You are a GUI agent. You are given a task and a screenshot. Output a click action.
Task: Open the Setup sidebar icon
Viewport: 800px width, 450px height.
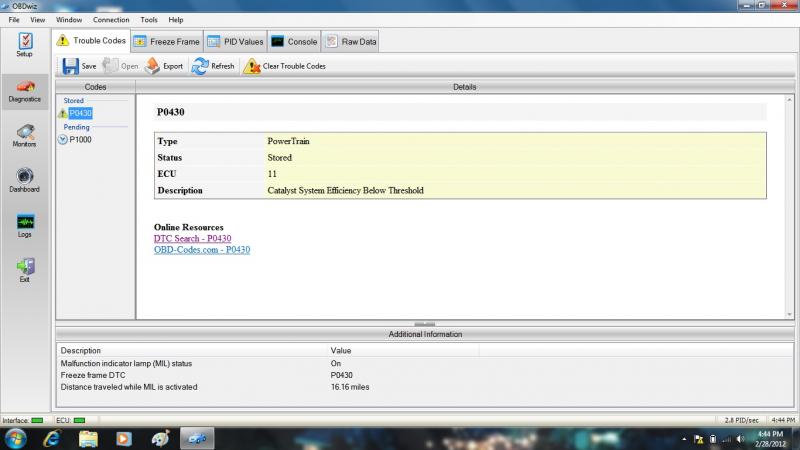coord(24,44)
